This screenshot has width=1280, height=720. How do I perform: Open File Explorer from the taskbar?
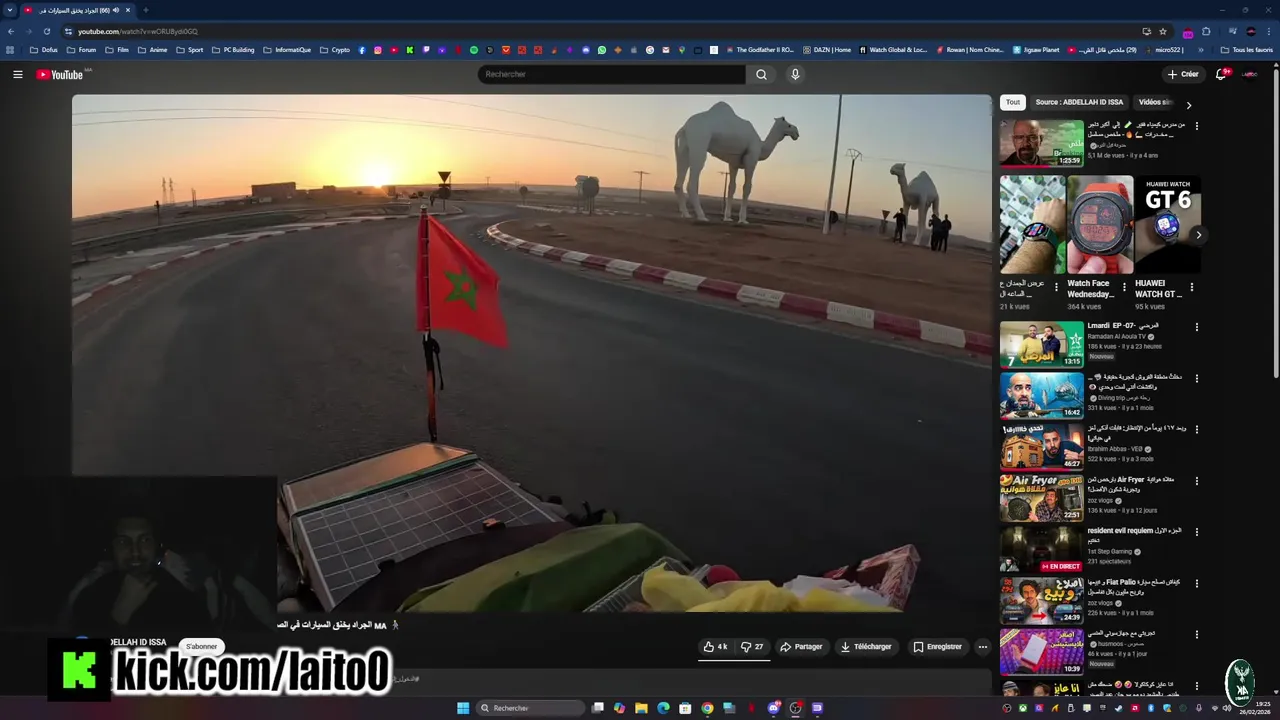(x=641, y=708)
